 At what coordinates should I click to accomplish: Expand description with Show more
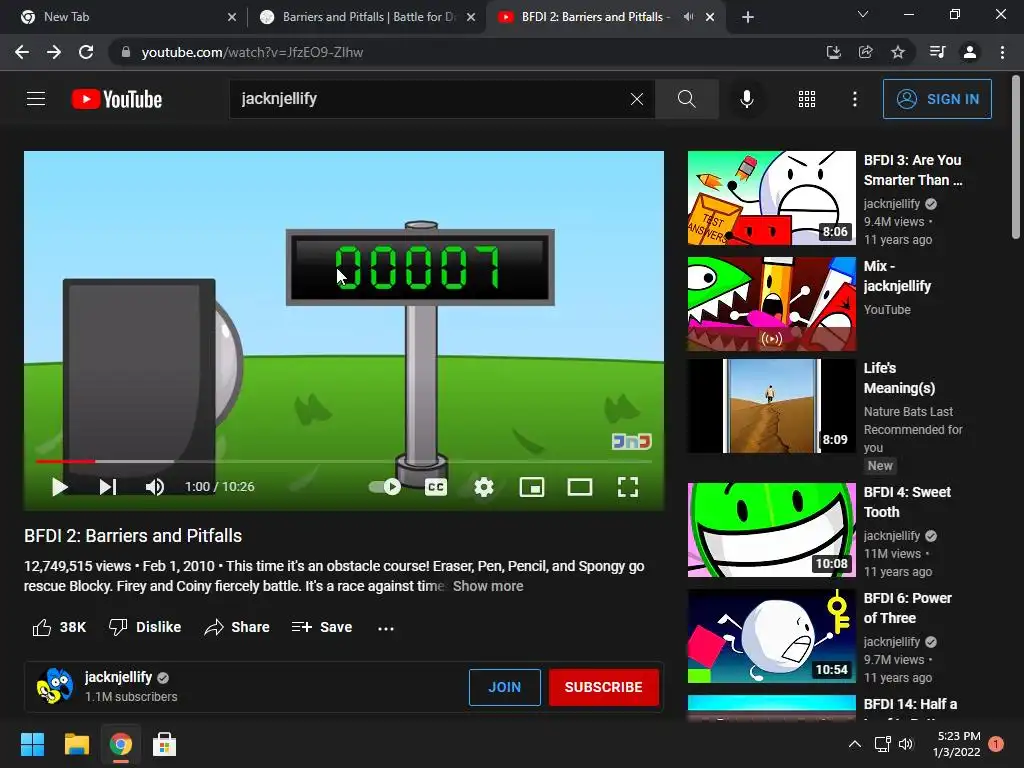[488, 586]
